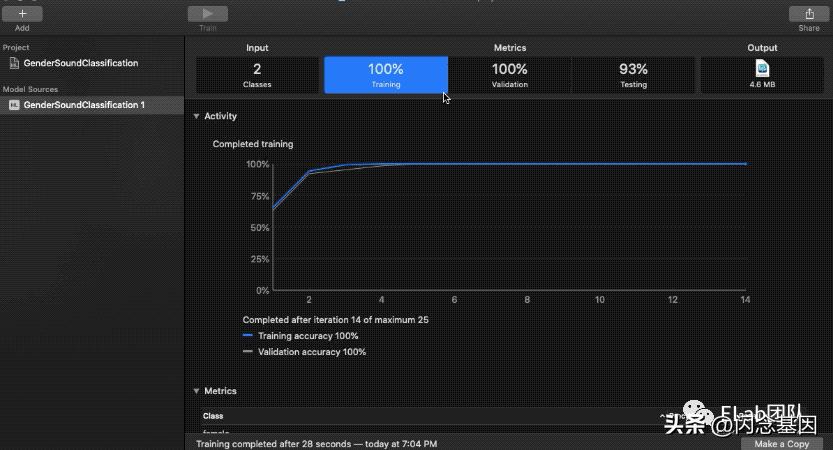Image resolution: width=833 pixels, height=450 pixels.
Task: Click the blue Training accuracy legend line
Action: pyautogui.click(x=248, y=336)
